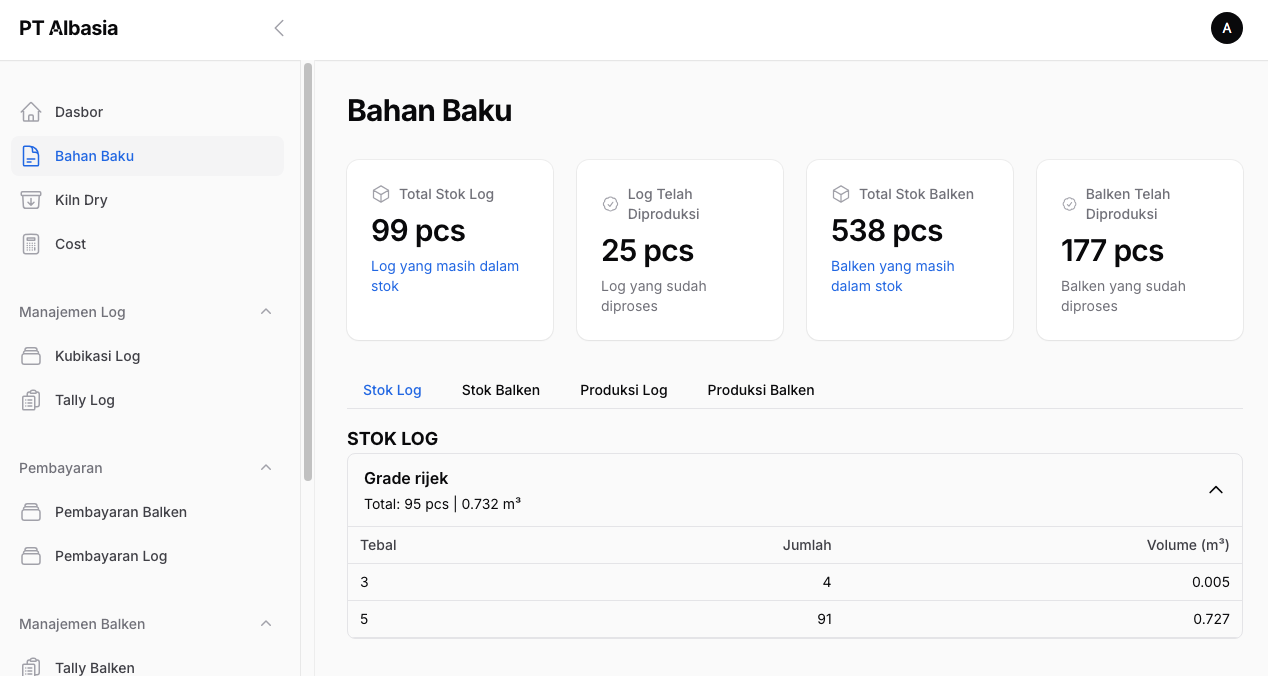Click the Kubikasi Log icon
Viewport: 1268px width, 676px height.
click(31, 356)
